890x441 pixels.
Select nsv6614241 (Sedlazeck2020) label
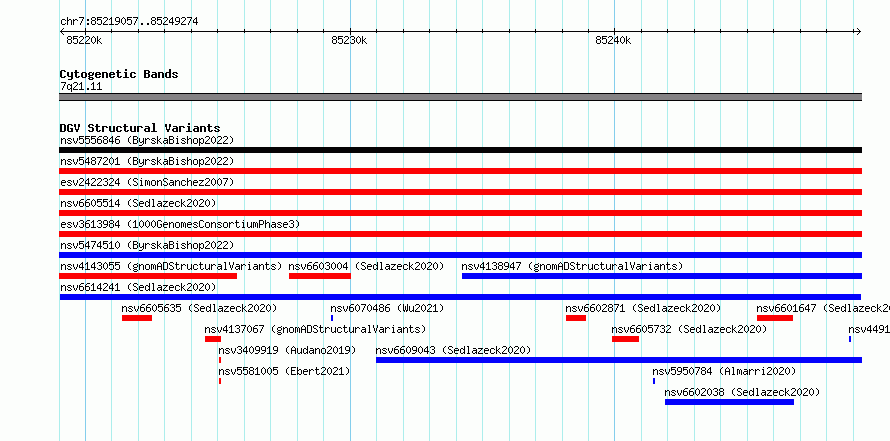click(138, 287)
